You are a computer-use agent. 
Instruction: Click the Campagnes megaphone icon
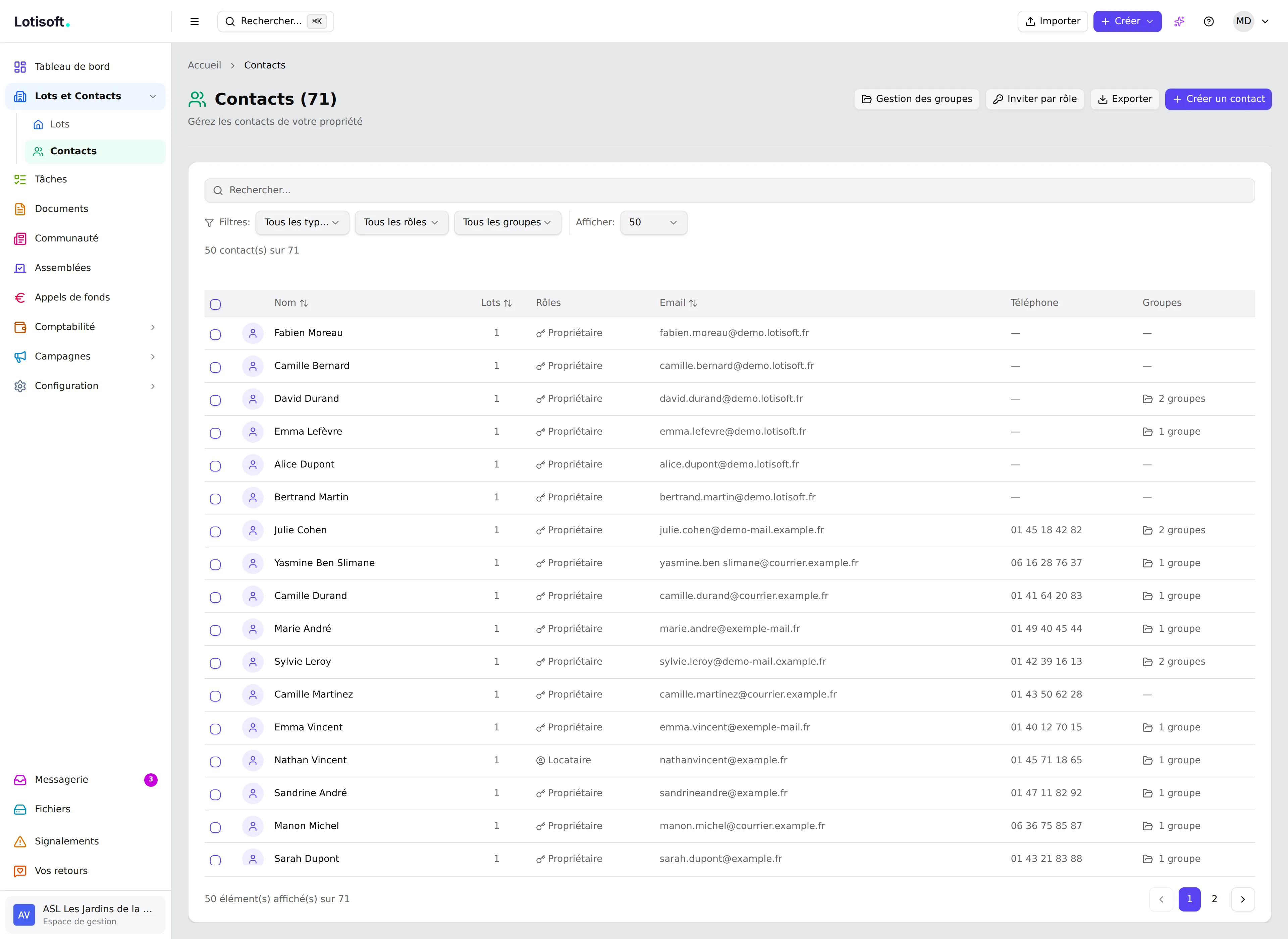pos(20,356)
